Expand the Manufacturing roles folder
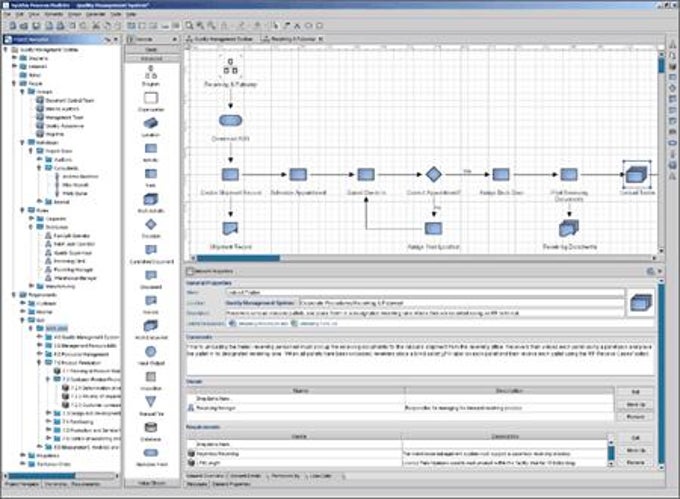Screen dimensions: 680x499 click(x=31, y=286)
